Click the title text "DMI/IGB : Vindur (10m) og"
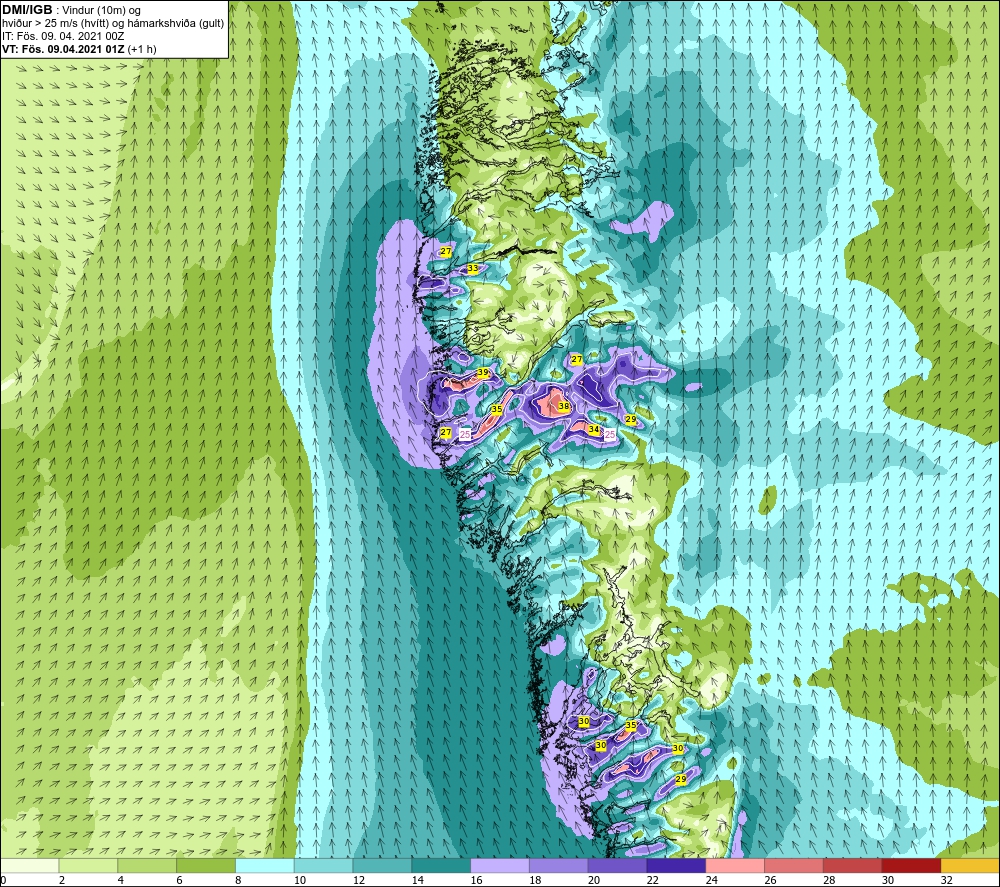Image resolution: width=1000 pixels, height=887 pixels. [x=72, y=10]
